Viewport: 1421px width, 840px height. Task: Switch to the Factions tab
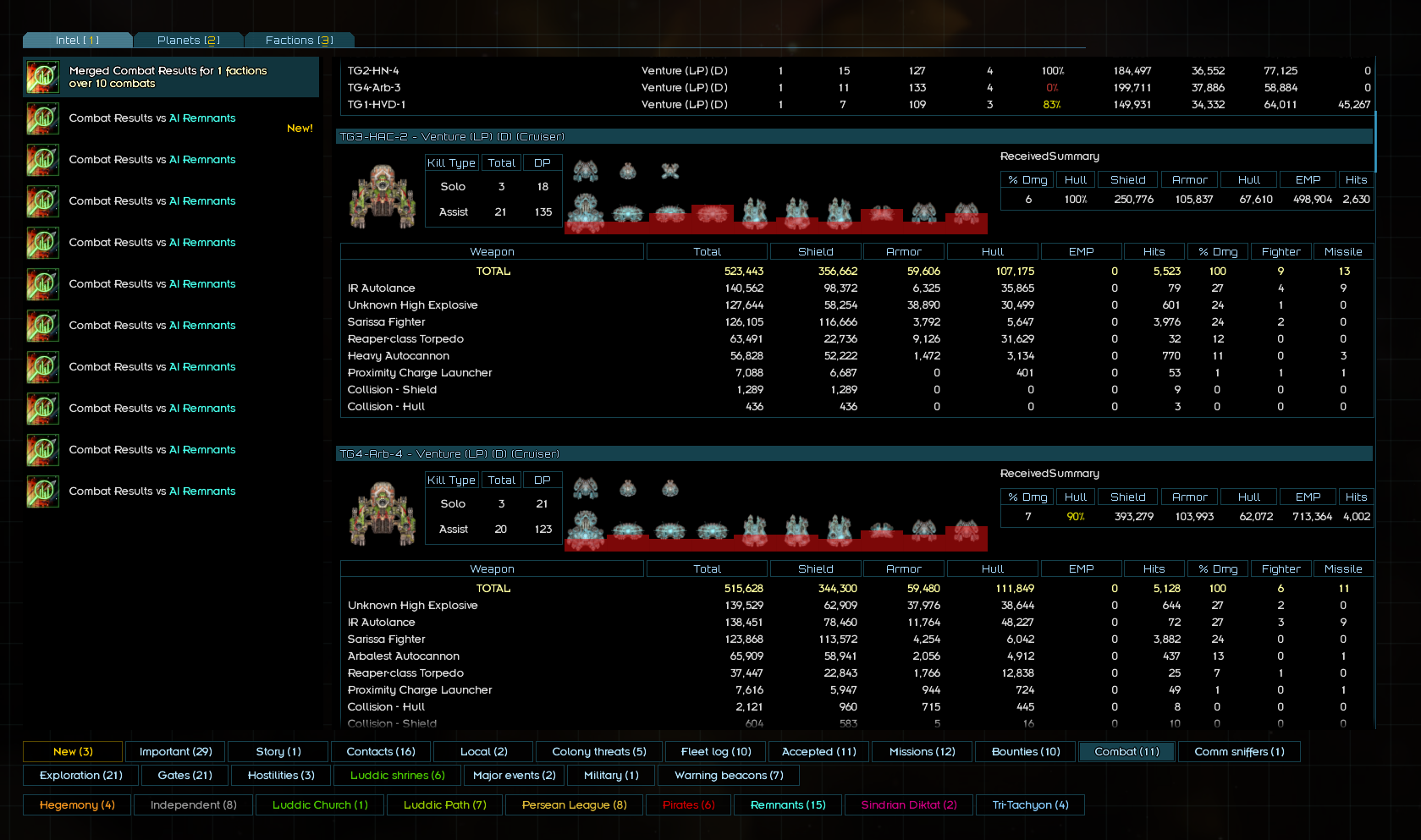[x=299, y=40]
